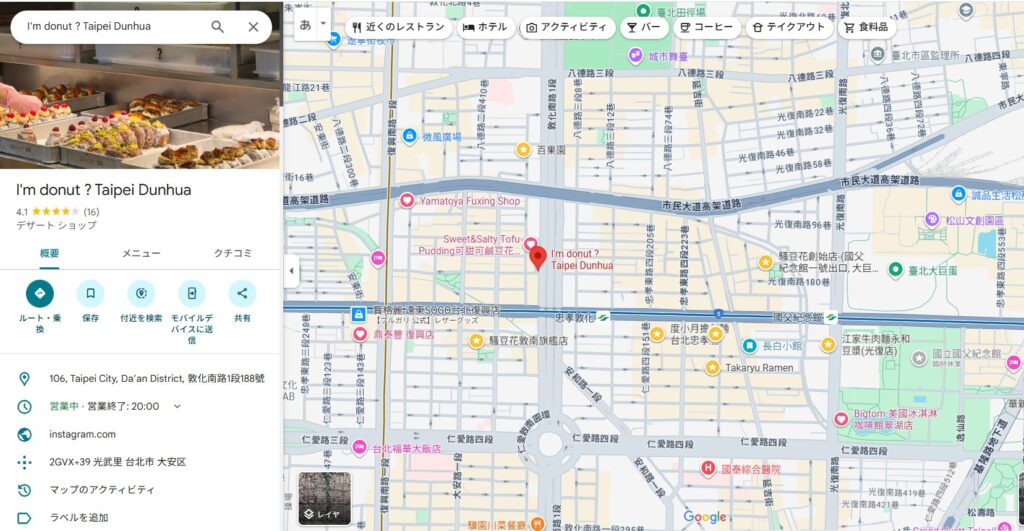Switch to the Menu (メニュー) tab
Image resolution: width=1024 pixels, height=531 pixels.
click(x=141, y=253)
